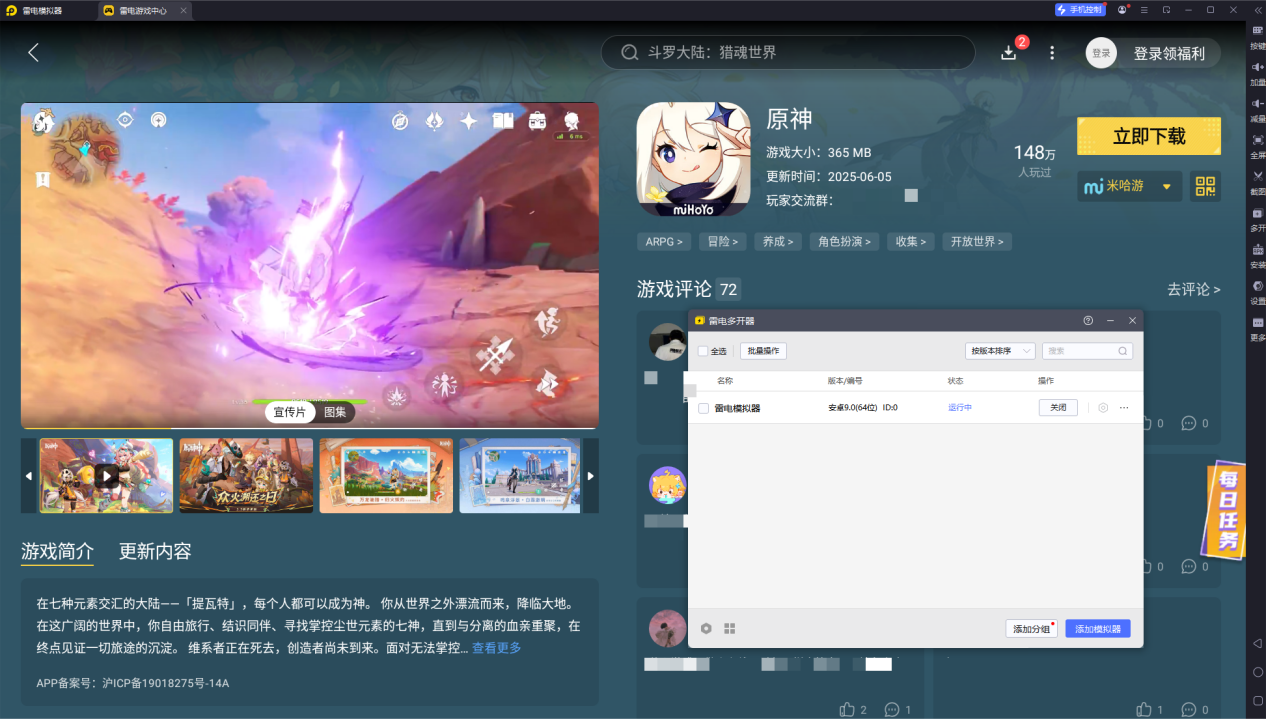The width and height of the screenshot is (1266, 719).
Task: Click the 添加分组 button
Action: pos(1031,628)
